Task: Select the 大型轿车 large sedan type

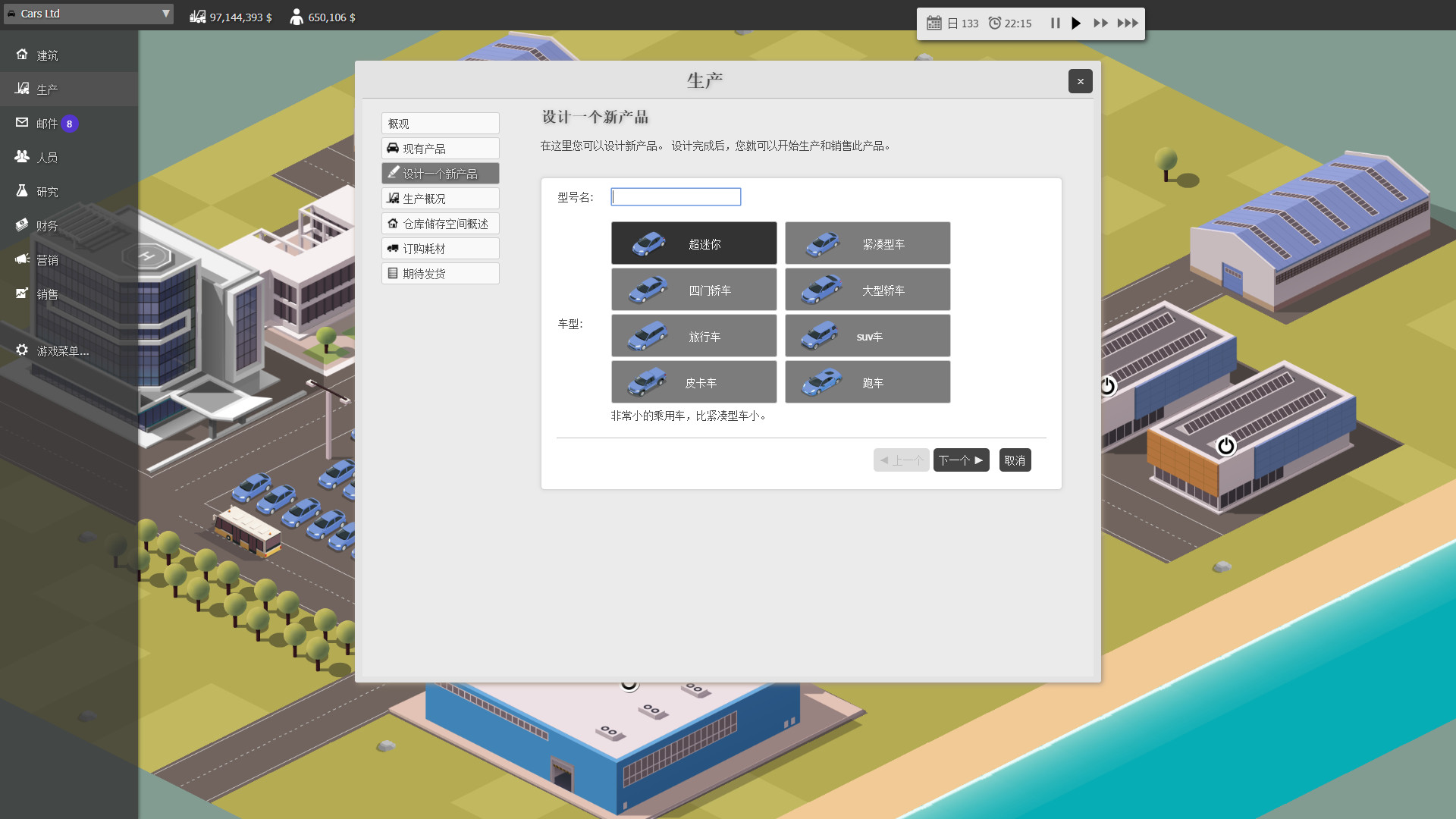Action: tap(868, 290)
